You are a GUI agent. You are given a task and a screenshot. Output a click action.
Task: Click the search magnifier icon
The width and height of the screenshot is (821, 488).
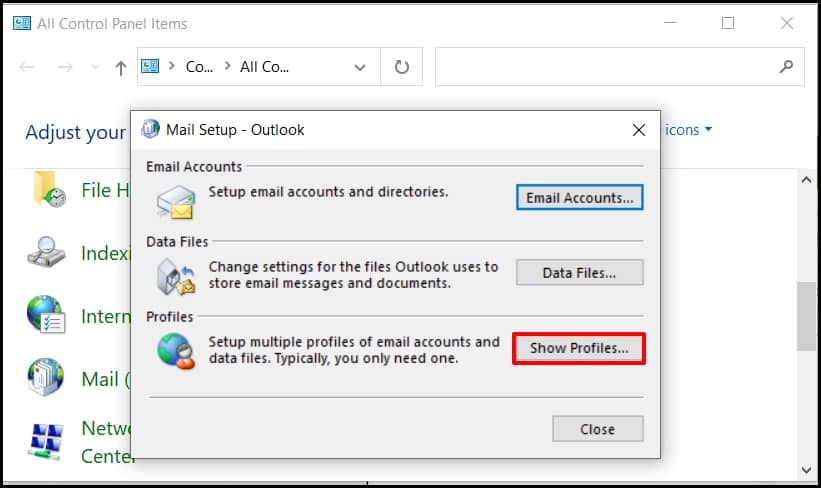[x=786, y=66]
